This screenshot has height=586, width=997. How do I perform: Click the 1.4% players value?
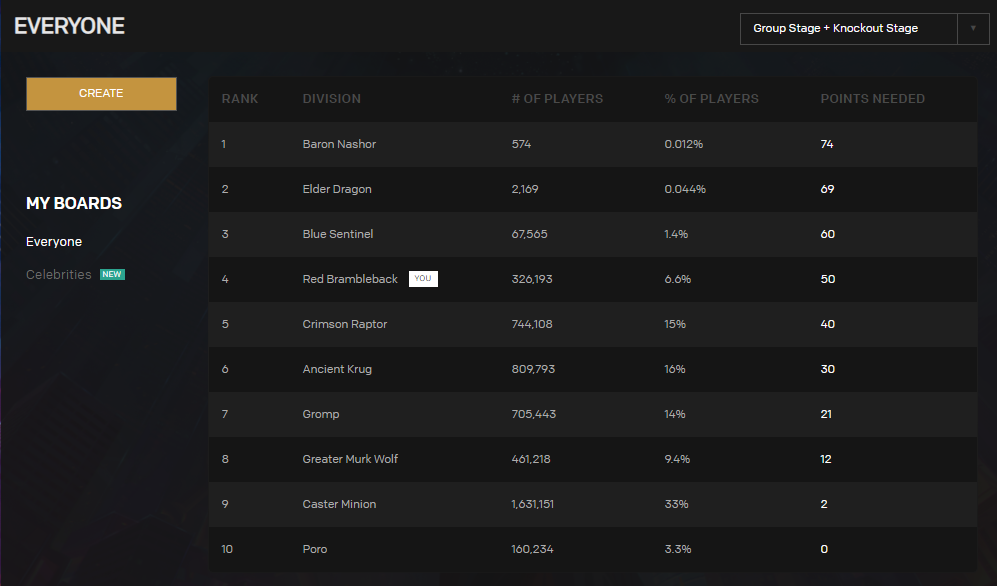[x=676, y=234]
